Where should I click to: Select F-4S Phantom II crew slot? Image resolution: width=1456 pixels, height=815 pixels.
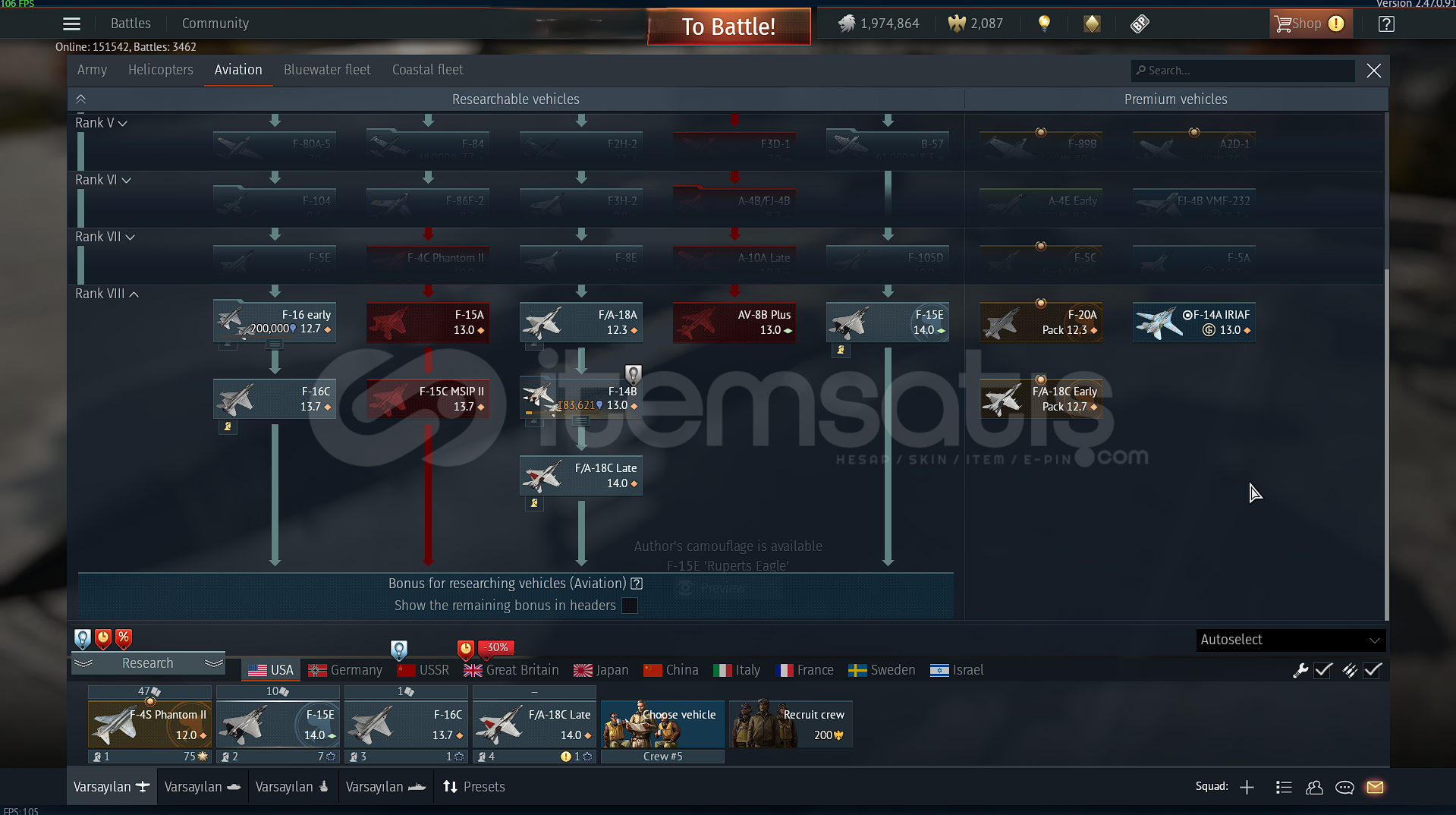(149, 724)
